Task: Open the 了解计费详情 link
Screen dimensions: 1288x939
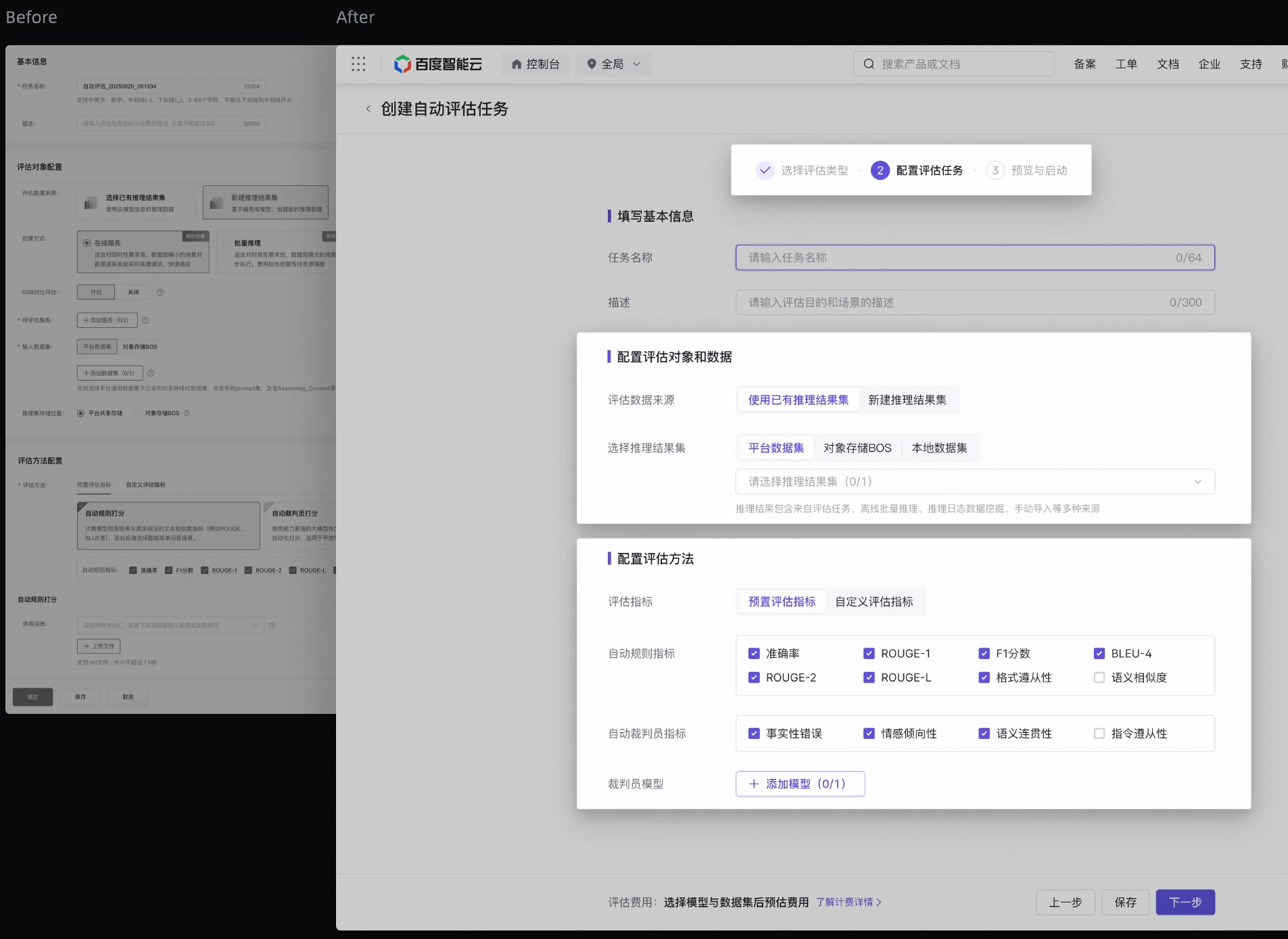Action: coord(849,902)
